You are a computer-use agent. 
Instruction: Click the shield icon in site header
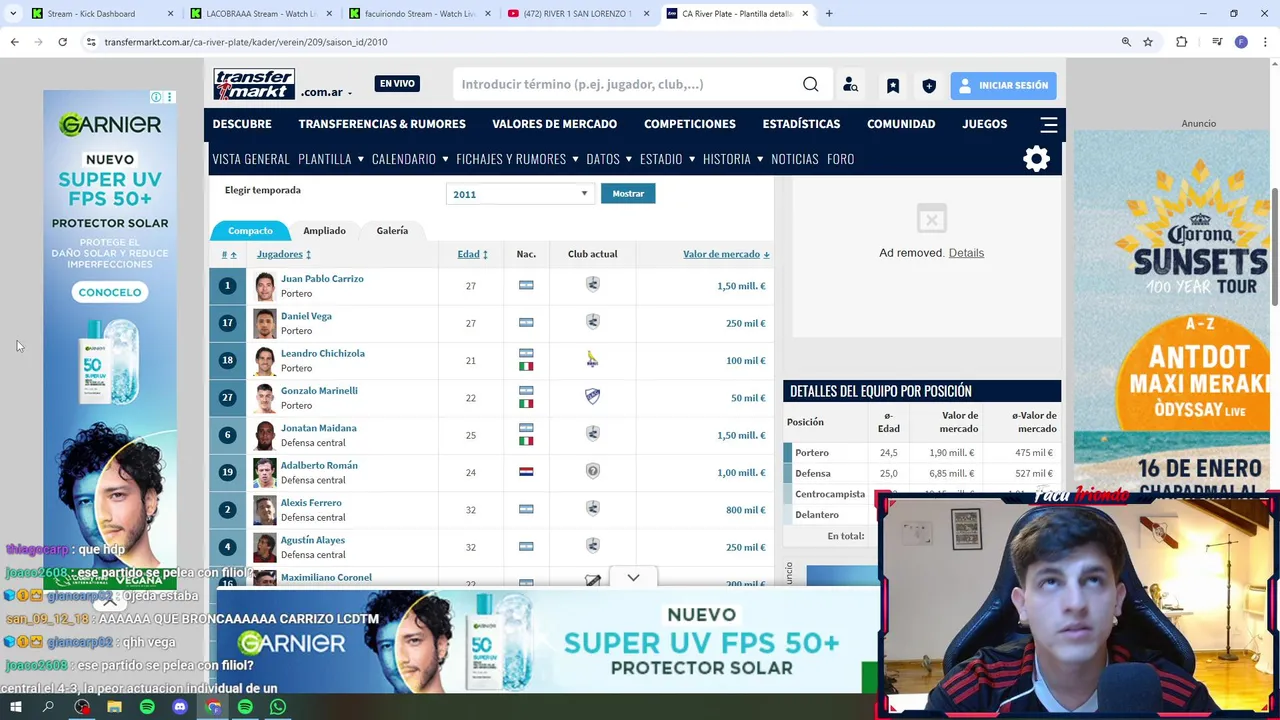click(929, 86)
